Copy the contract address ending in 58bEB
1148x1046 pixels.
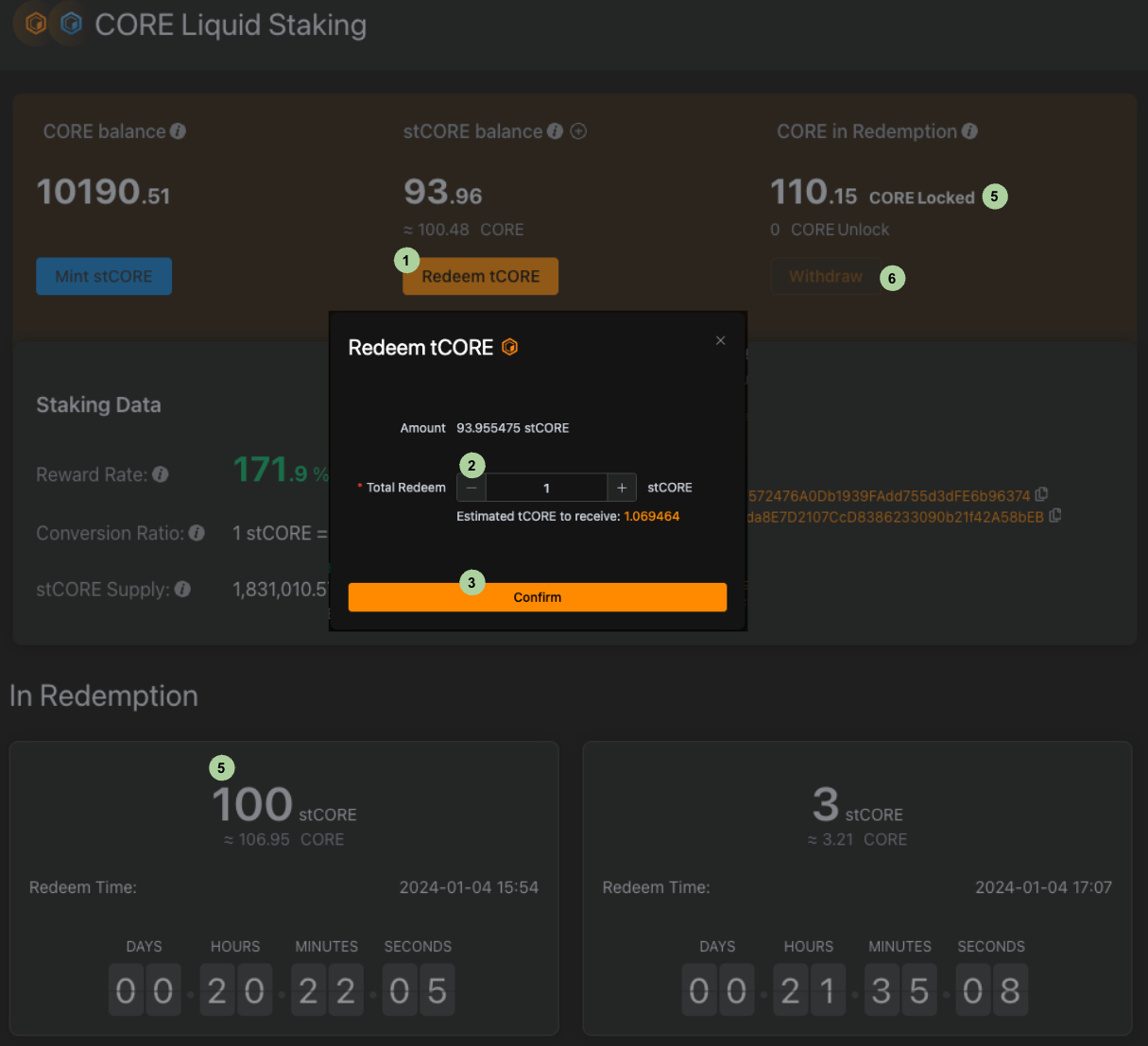click(x=1055, y=515)
